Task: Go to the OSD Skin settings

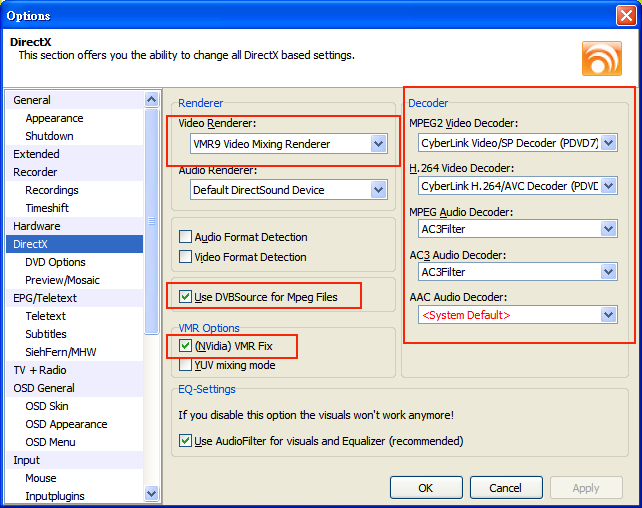Action: tap(47, 406)
